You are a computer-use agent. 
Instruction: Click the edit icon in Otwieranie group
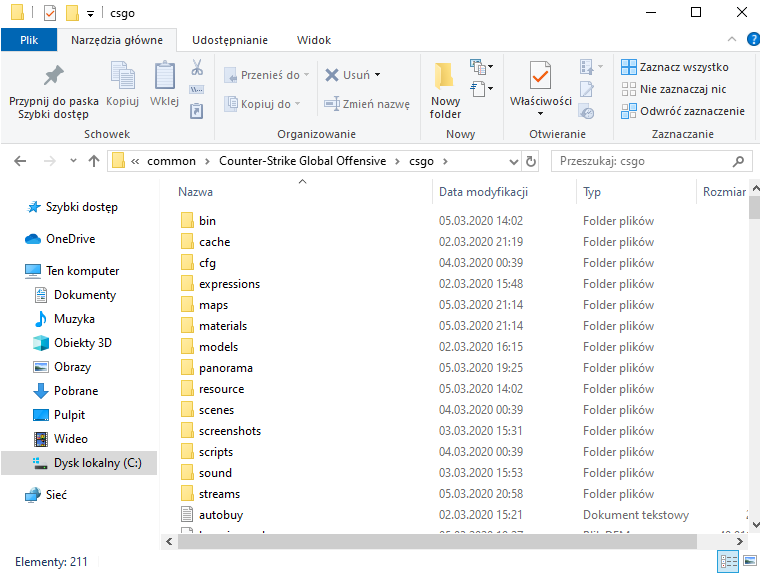(586, 89)
